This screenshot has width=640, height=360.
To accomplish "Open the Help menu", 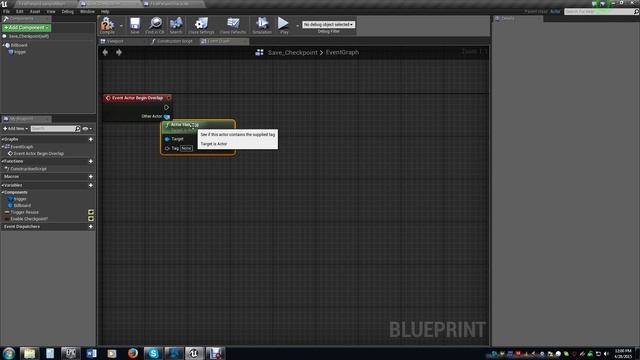I will pyautogui.click(x=105, y=11).
